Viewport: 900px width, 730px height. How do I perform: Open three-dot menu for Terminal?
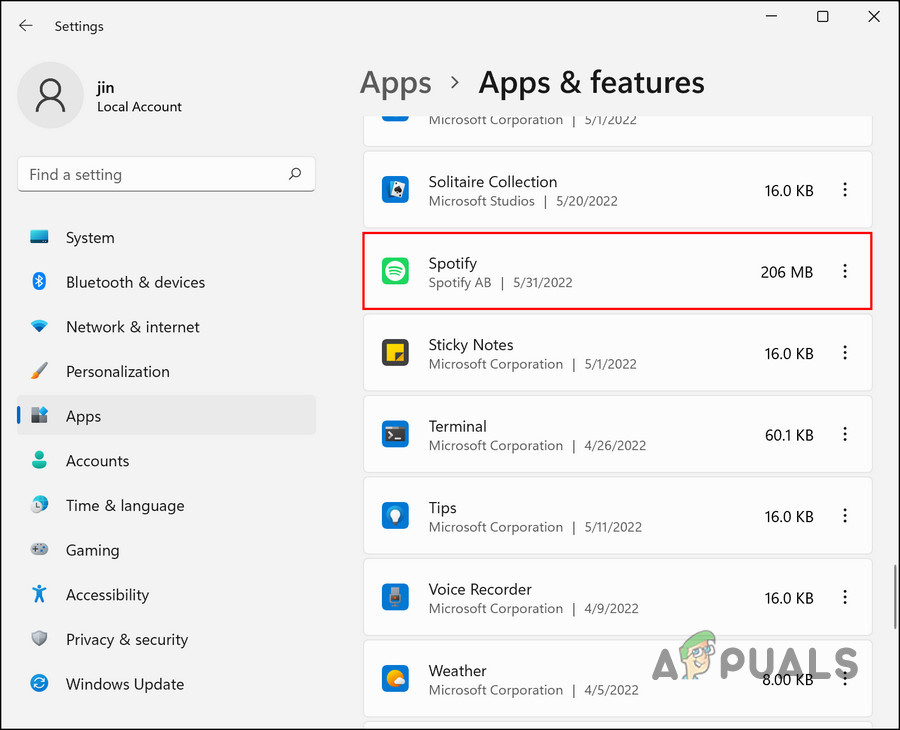(x=845, y=434)
